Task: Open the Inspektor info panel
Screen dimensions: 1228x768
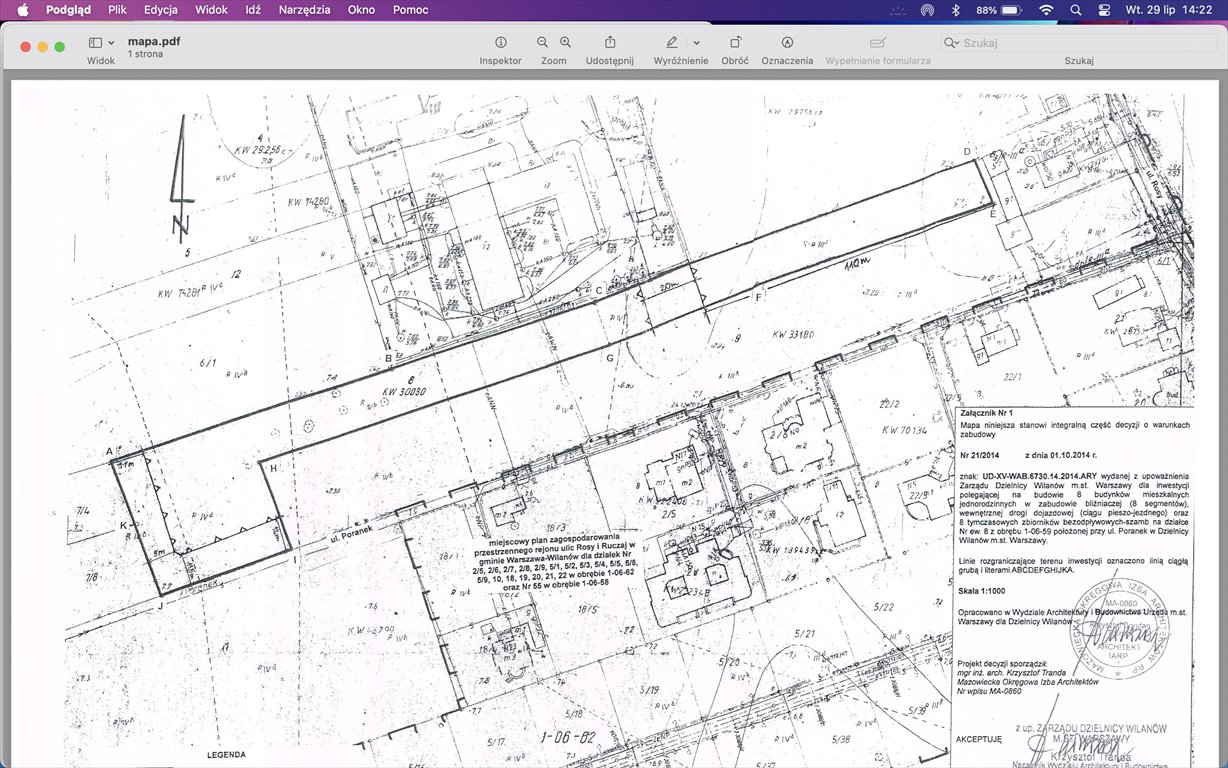Action: pos(500,43)
